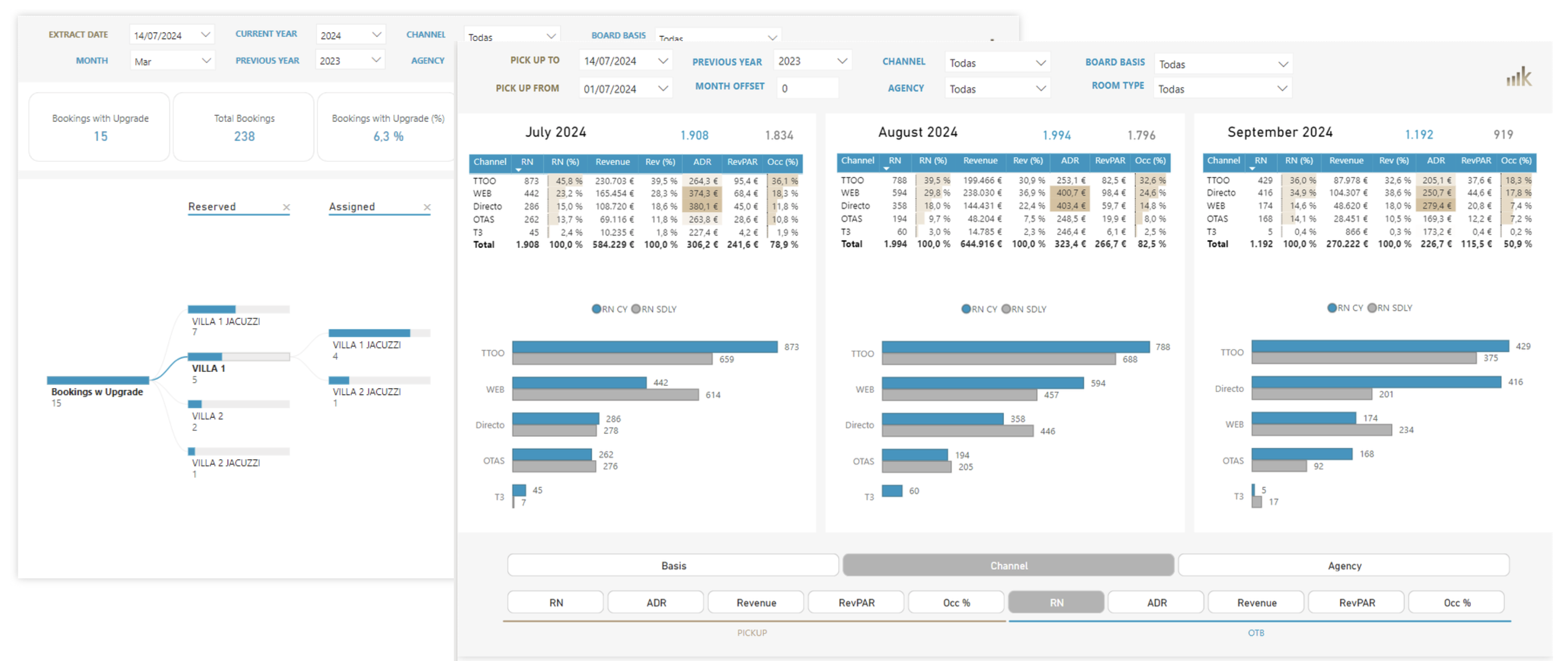The width and height of the screenshot is (1568, 661).
Task: Click the Total Bookings 238 card
Action: click(244, 127)
